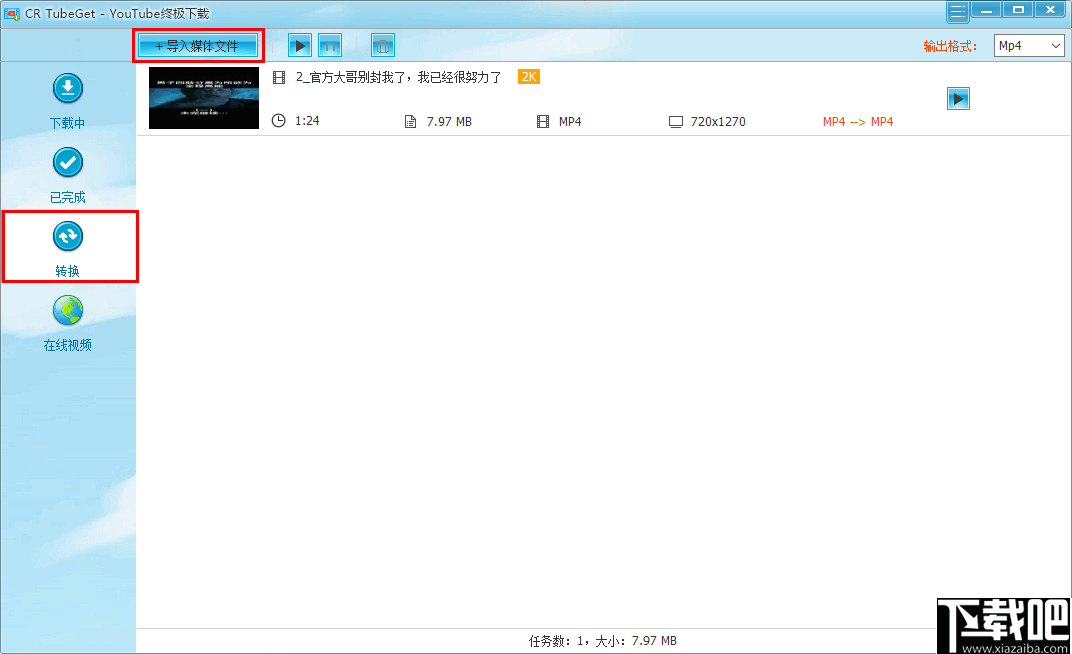This screenshot has width=1072, height=654.
Task: Click the film icon beside video title
Action: (279, 77)
